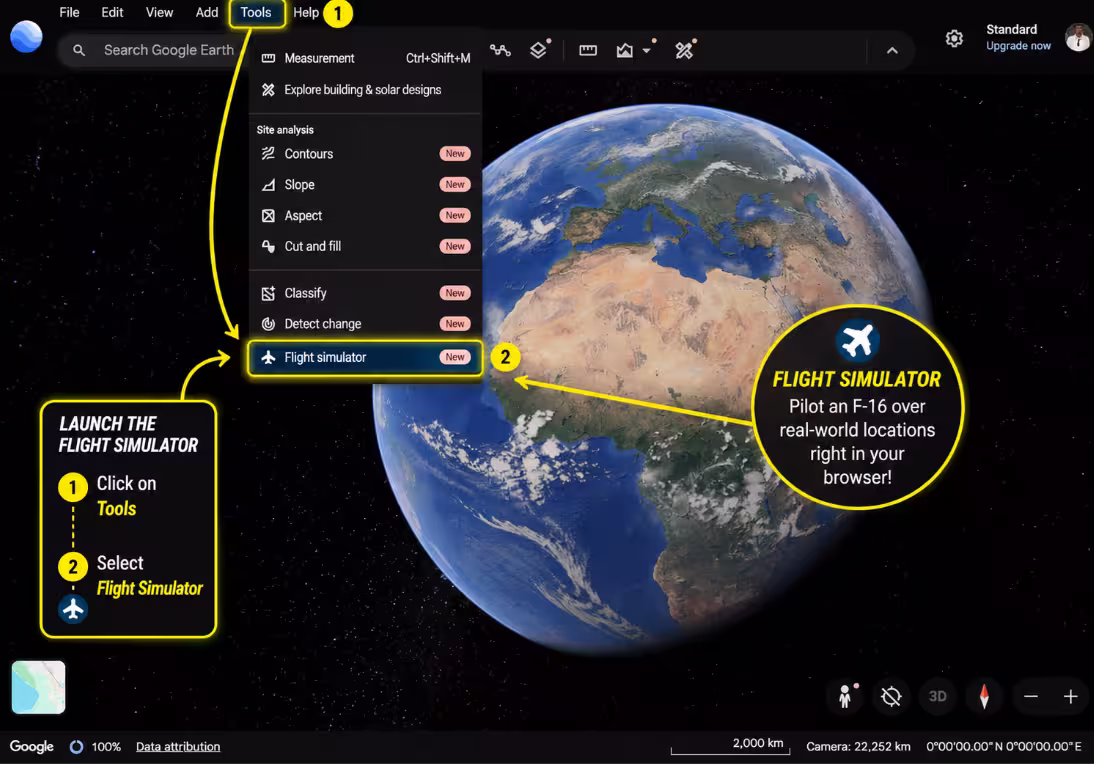Click the terrain analysis toolbar icon
Image resolution: width=1094 pixels, height=764 pixels.
[624, 50]
